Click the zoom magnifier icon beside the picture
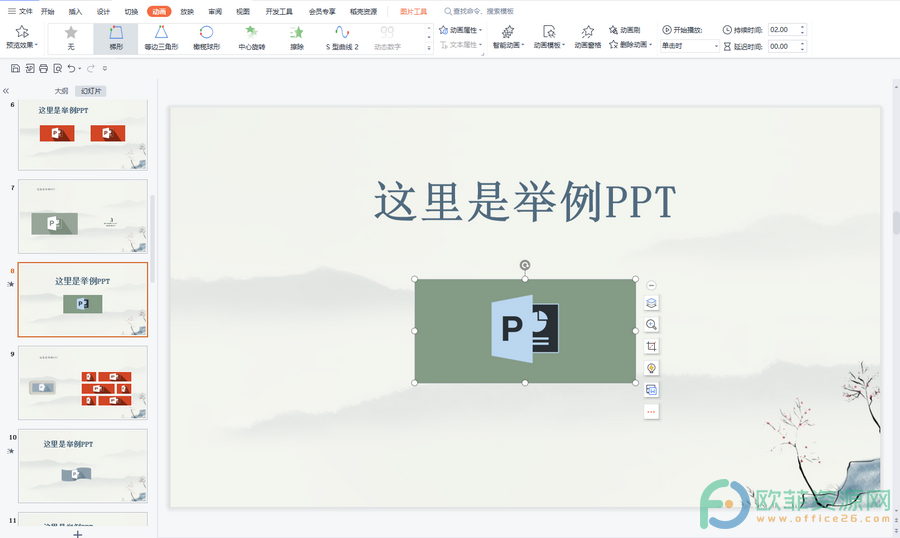The image size is (900, 538). [651, 324]
